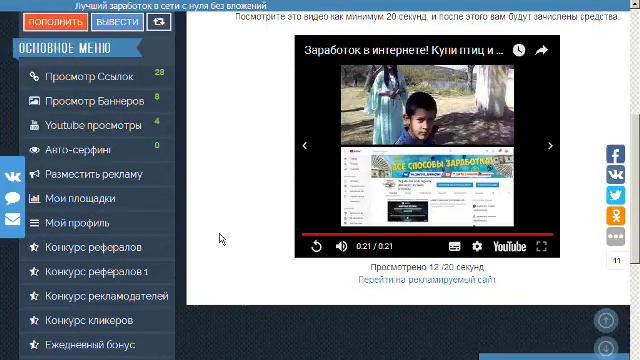Toggle subtitles button in the player
640x360 pixels.
[454, 246]
